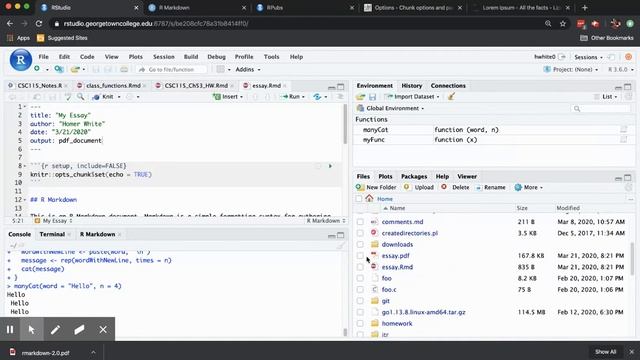Click the editor settings gear icon
This screenshot has width=640, height=360.
point(130,97)
